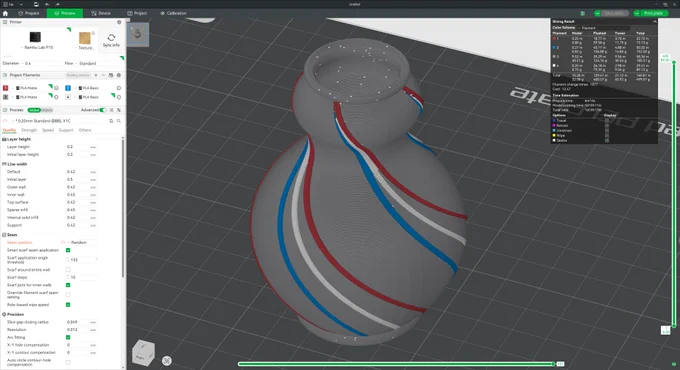Screen dimensions: 680x370
Task: Switch to the Project tab
Action: [137, 13]
